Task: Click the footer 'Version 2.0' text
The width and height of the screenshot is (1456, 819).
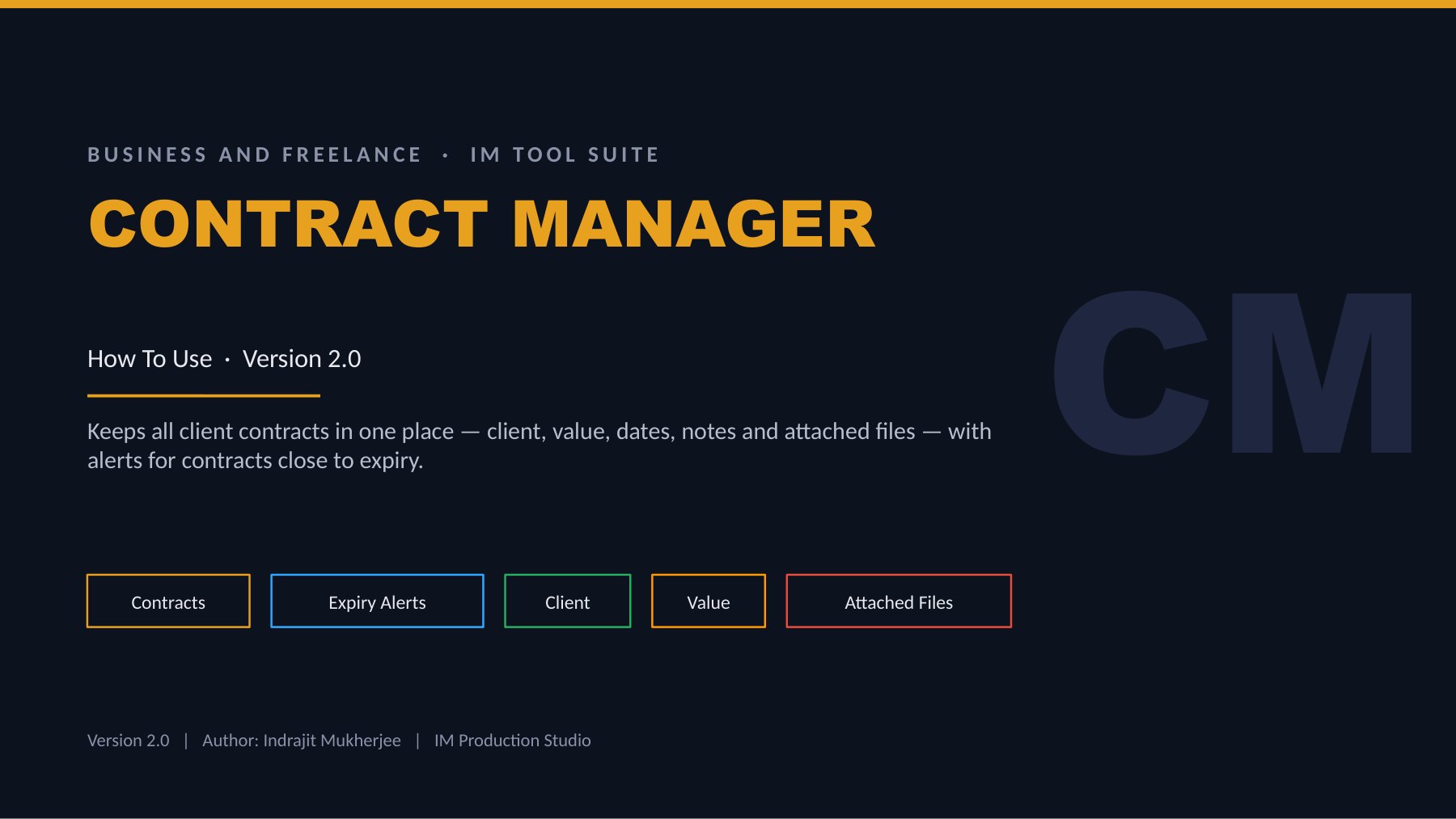Action: click(x=129, y=741)
